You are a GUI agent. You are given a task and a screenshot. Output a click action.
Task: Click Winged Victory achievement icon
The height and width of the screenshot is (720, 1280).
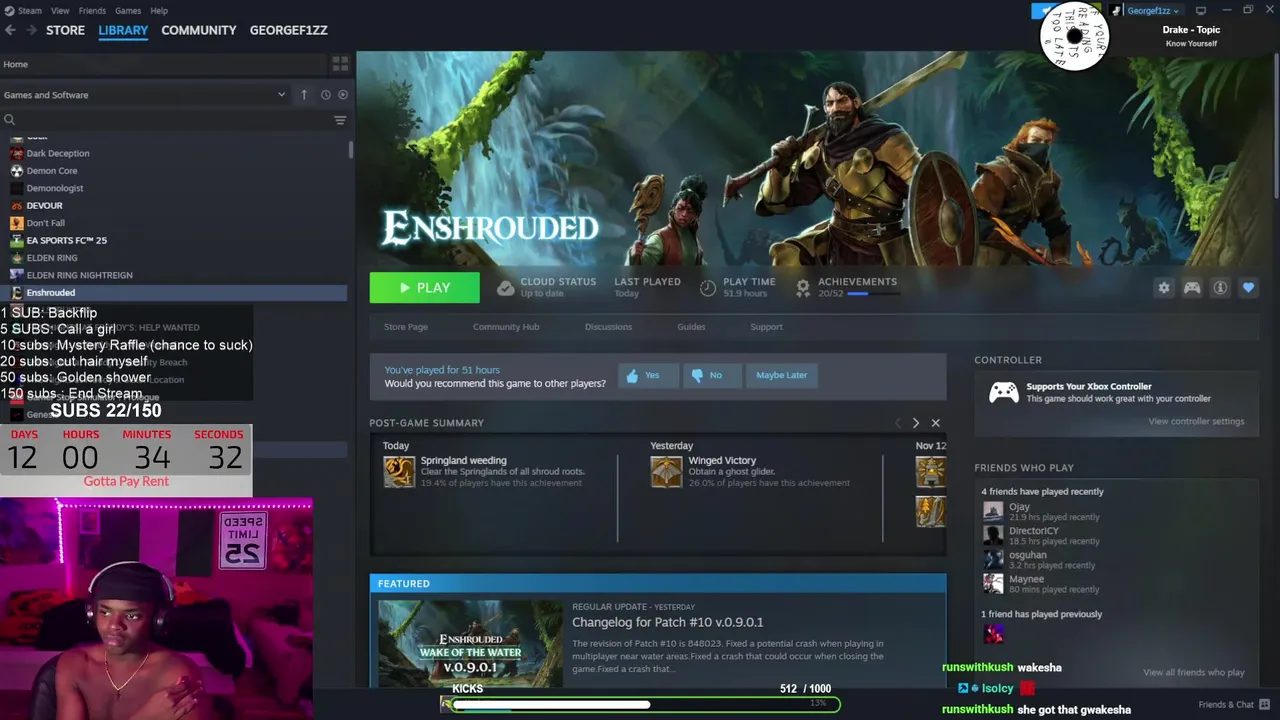click(666, 472)
